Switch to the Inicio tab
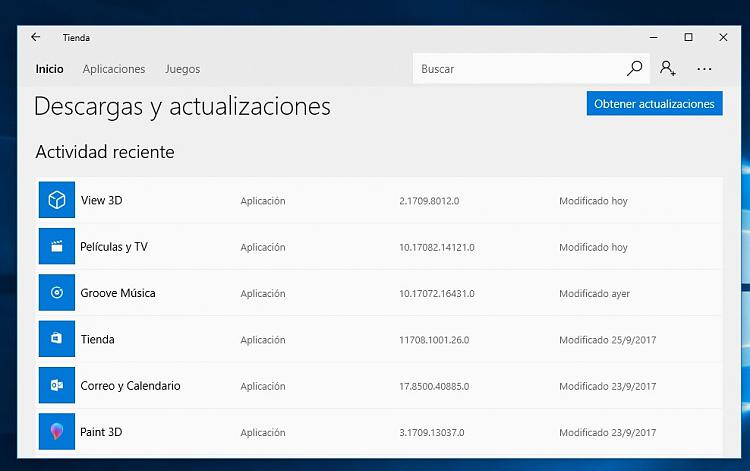This screenshot has height=471, width=750. point(49,69)
